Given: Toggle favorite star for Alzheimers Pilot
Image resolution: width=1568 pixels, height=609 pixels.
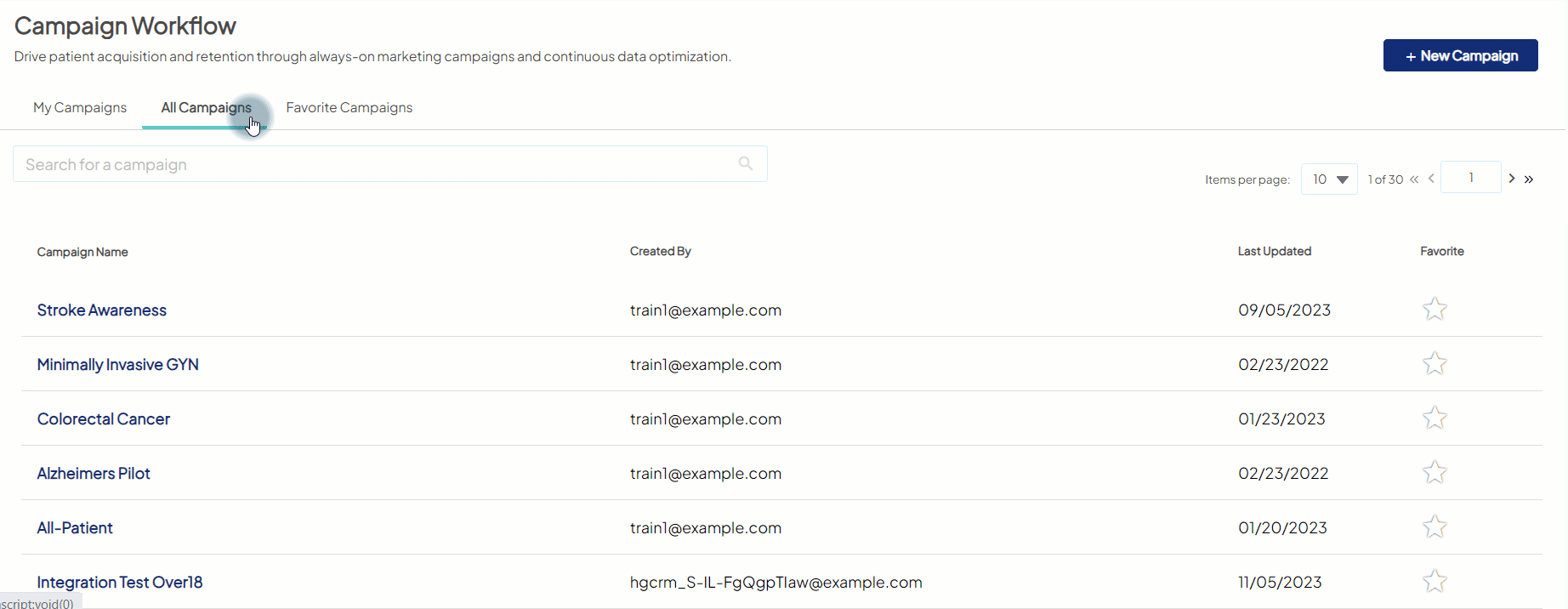Looking at the screenshot, I should tap(1434, 472).
